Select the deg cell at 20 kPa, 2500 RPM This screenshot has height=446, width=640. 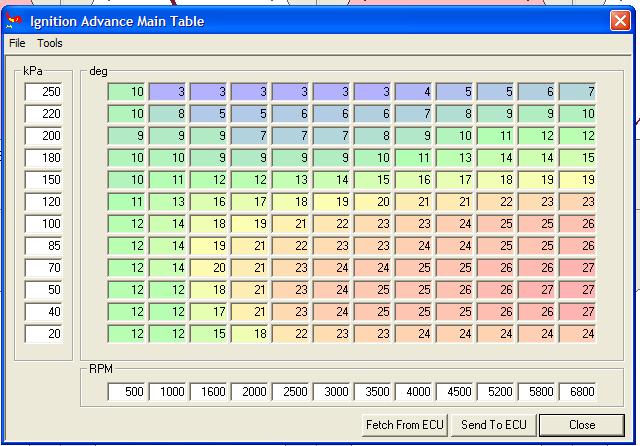coord(290,334)
